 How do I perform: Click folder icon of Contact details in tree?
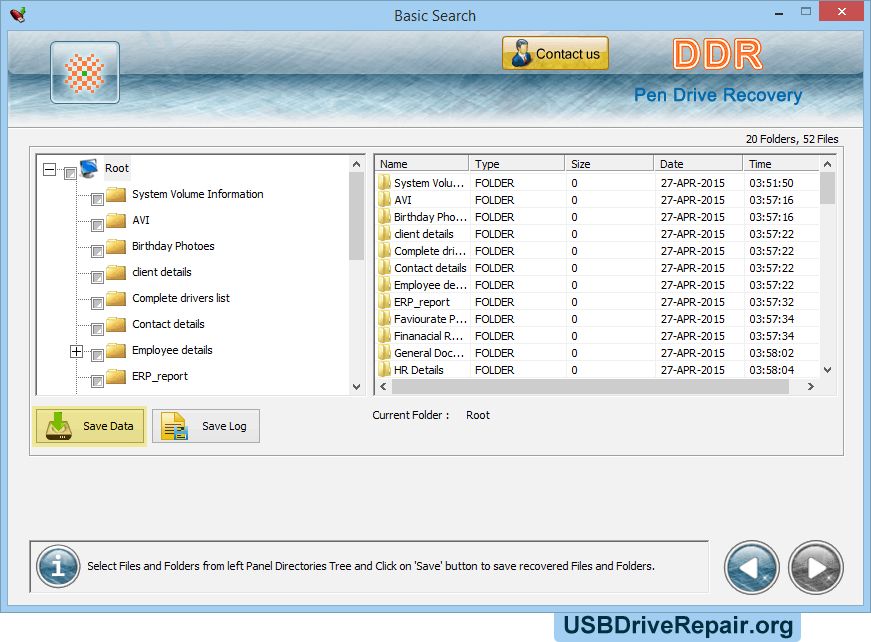point(116,324)
